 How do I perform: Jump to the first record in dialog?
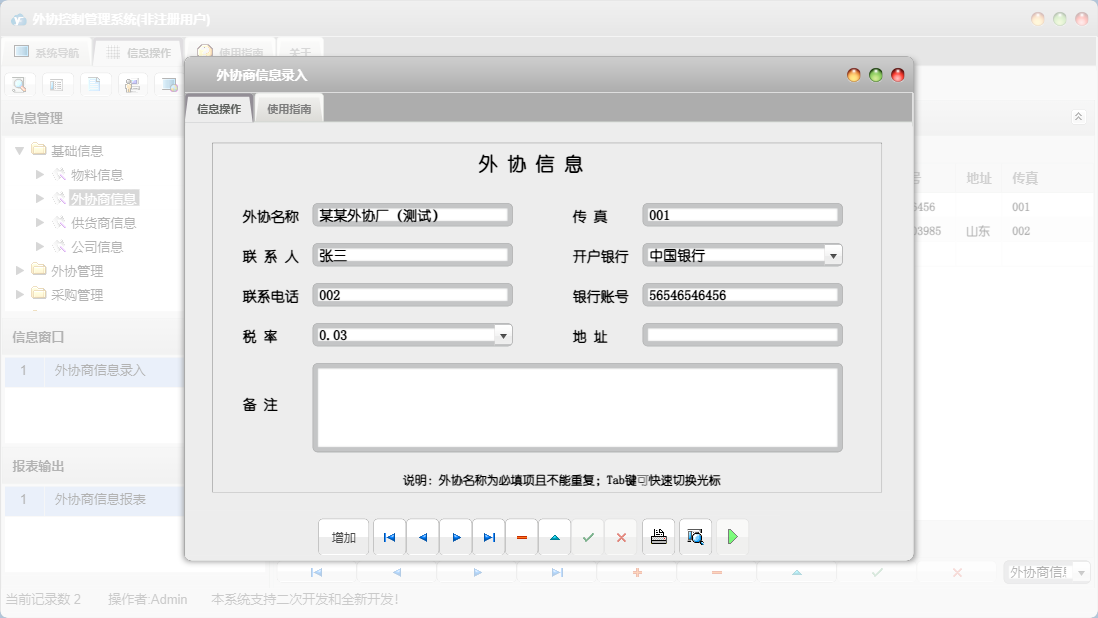(x=389, y=538)
